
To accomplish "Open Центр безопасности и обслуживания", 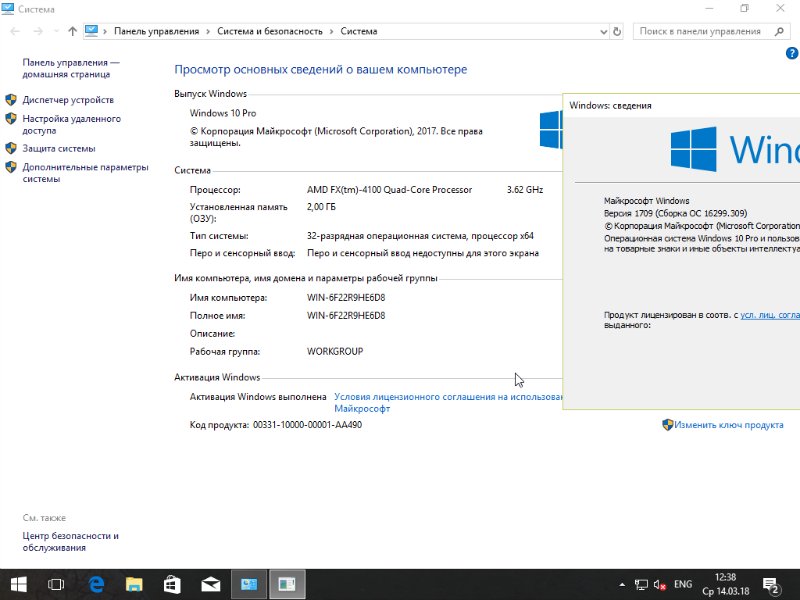I will (70, 541).
